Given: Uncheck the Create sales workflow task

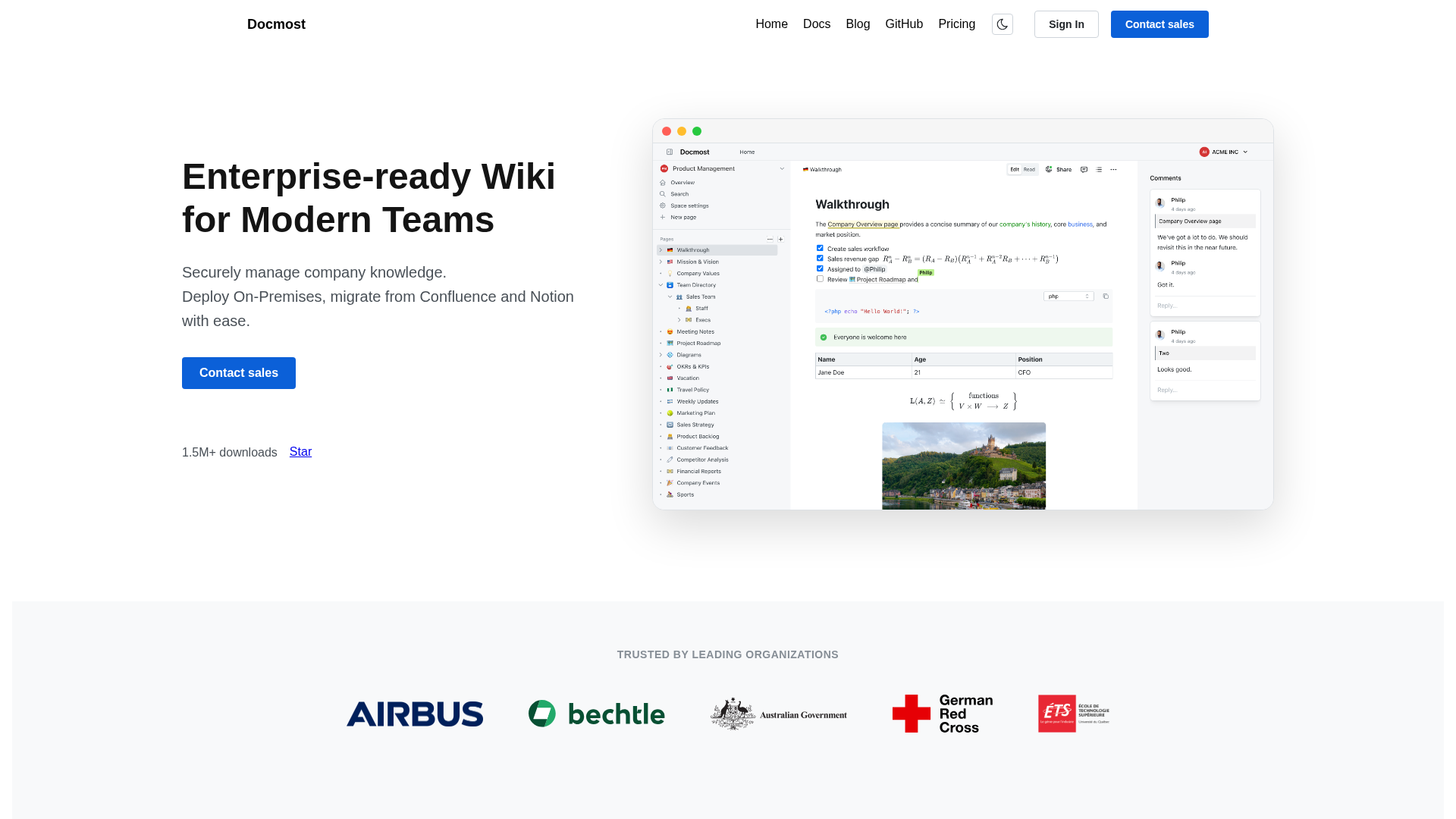Looking at the screenshot, I should (820, 248).
